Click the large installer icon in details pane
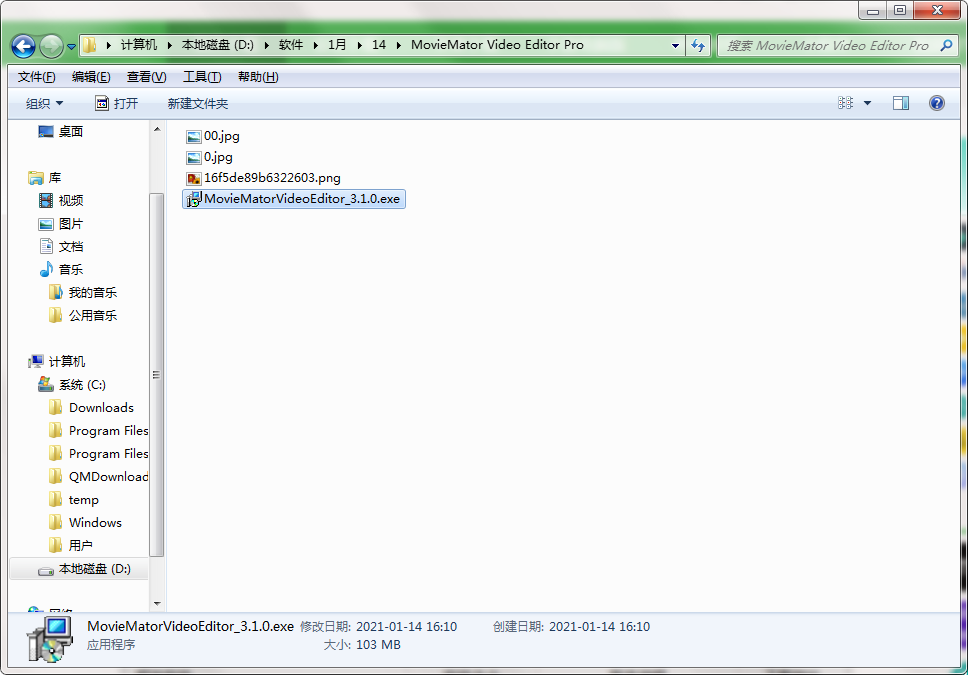This screenshot has width=968, height=675. [50, 640]
